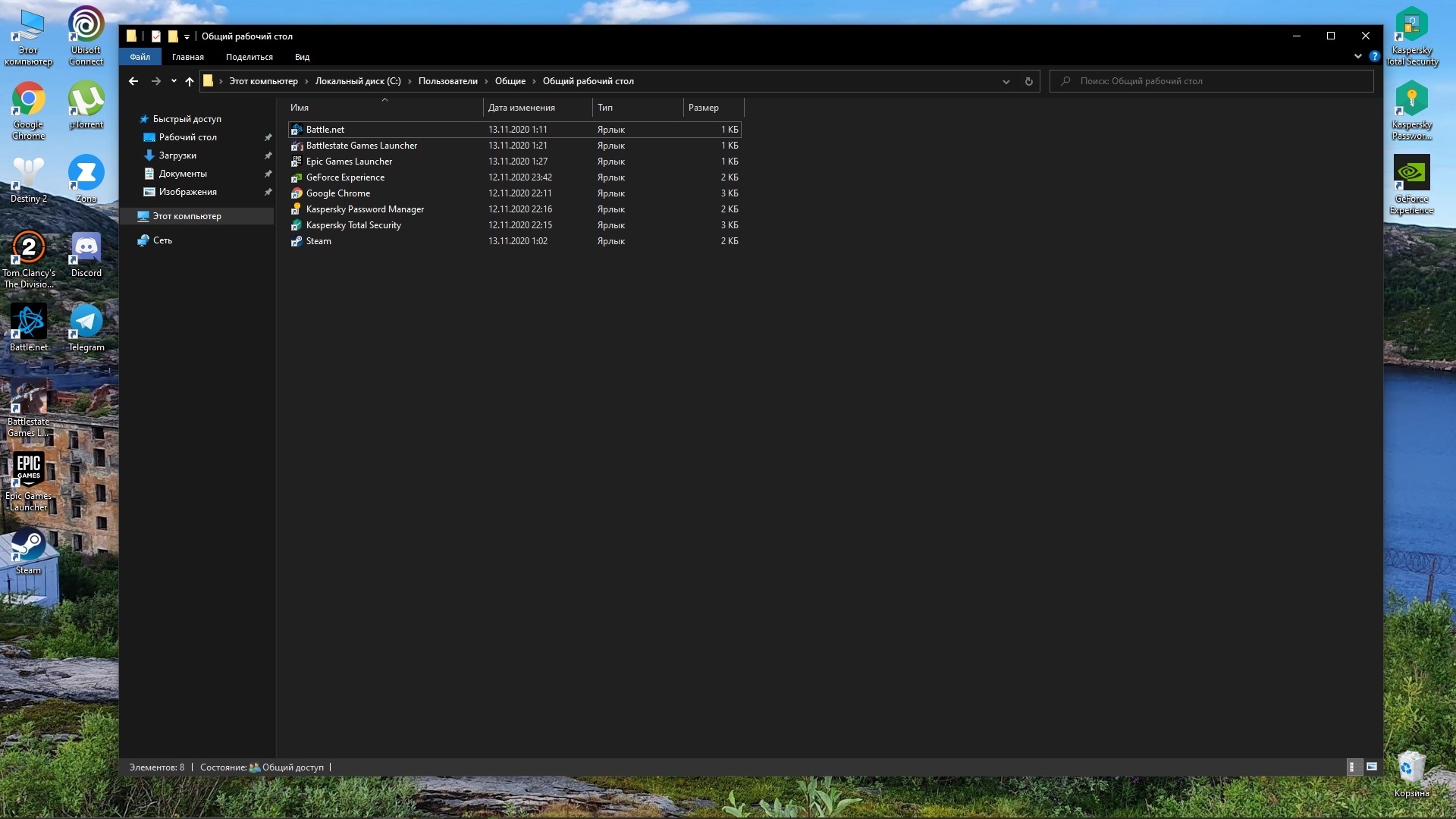Launch µTorrent desktop icon
This screenshot has height=819, width=1456.
tap(86, 105)
